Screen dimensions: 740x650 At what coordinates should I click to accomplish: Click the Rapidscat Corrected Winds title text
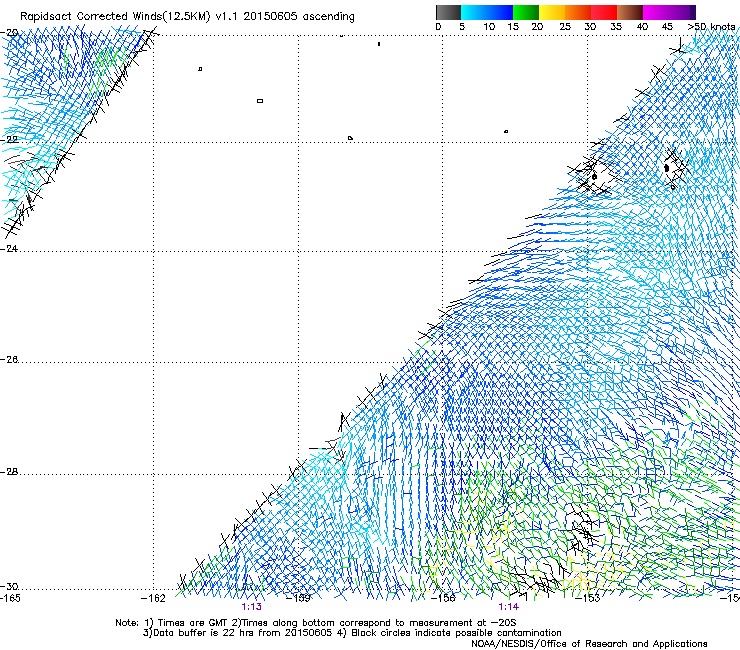[x=187, y=16]
